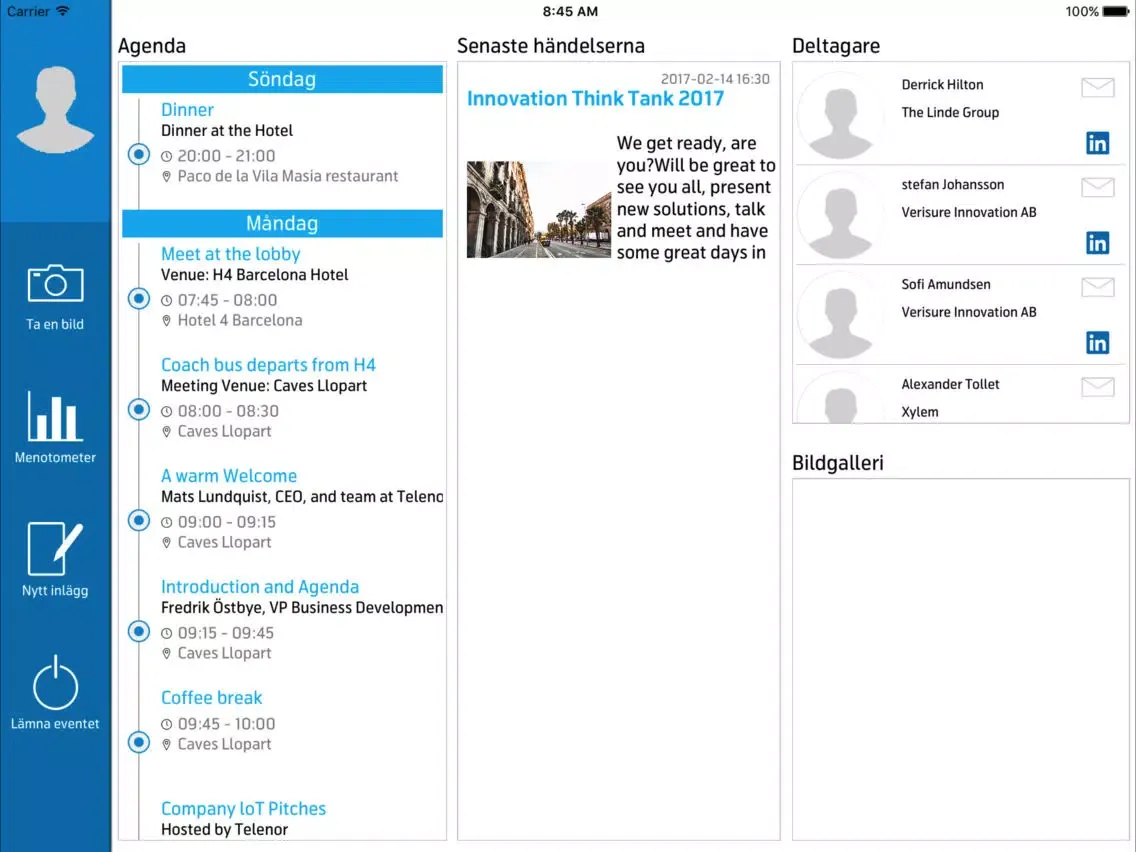Email Sofi Amundsen via envelope icon
The width and height of the screenshot is (1136, 852).
click(1098, 288)
